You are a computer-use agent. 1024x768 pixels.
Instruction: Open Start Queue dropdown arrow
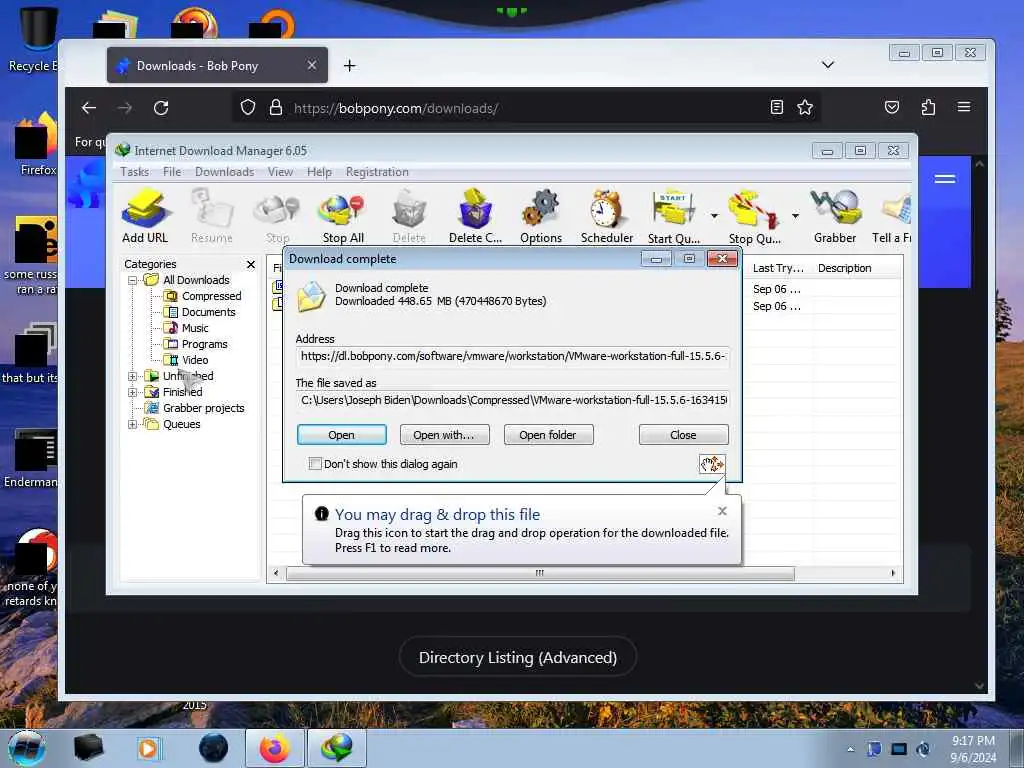[714, 216]
